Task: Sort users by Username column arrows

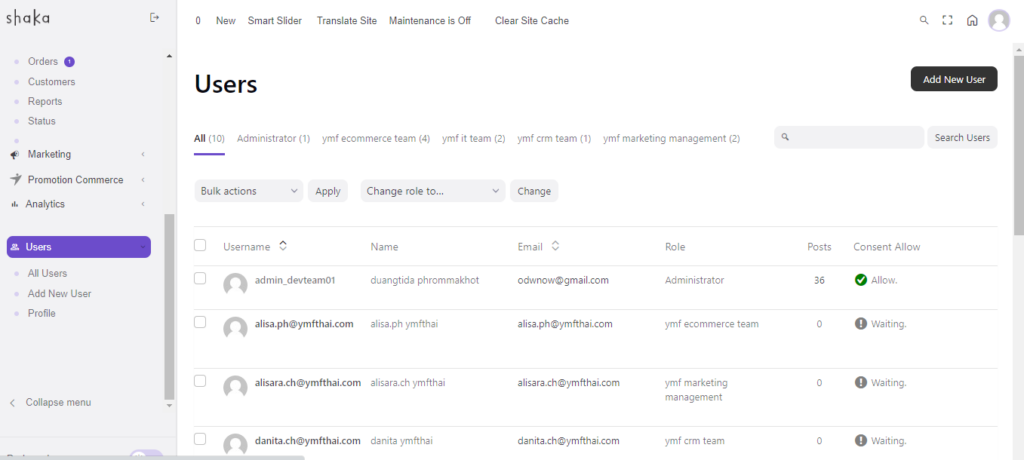Action: [x=283, y=246]
